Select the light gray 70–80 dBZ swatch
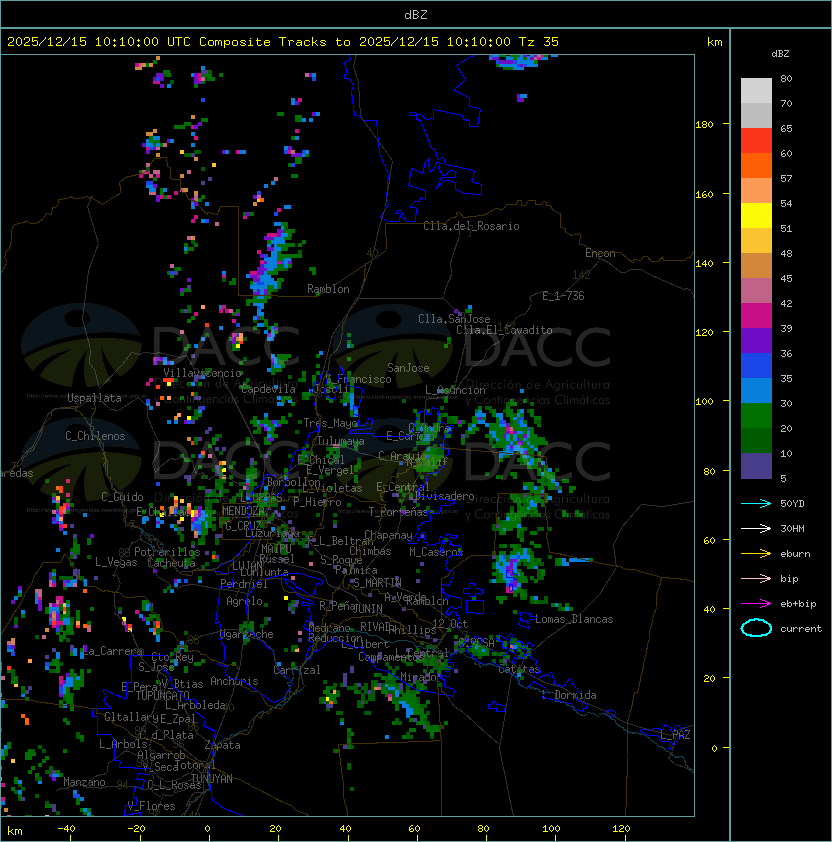The image size is (832, 842). (756, 90)
